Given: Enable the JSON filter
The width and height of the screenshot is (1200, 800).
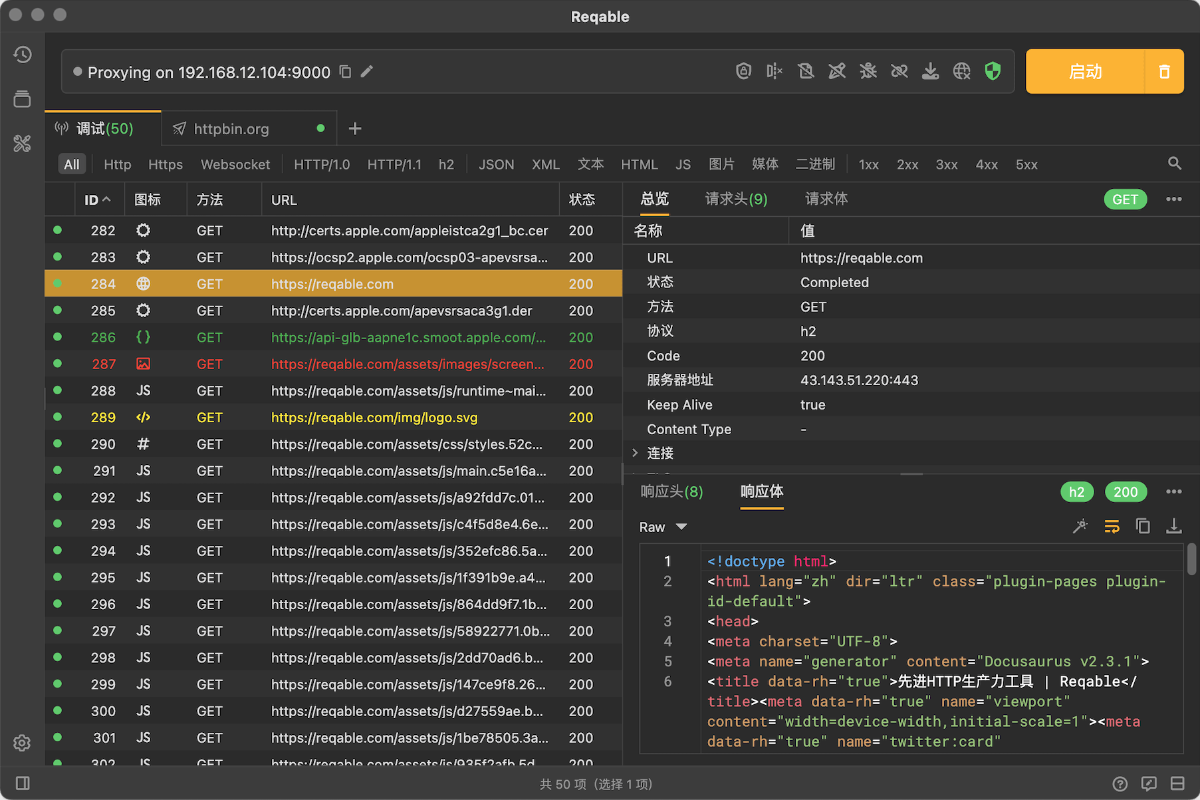Looking at the screenshot, I should [496, 164].
